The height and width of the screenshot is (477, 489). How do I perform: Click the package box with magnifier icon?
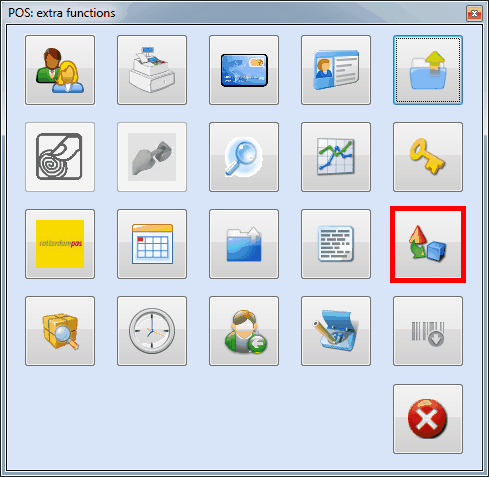coord(60,331)
